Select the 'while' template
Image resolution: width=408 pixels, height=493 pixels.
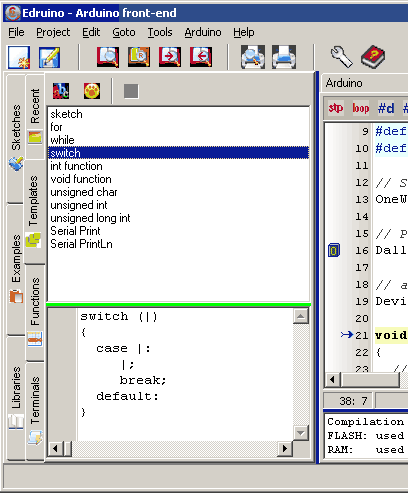pyautogui.click(x=178, y=140)
